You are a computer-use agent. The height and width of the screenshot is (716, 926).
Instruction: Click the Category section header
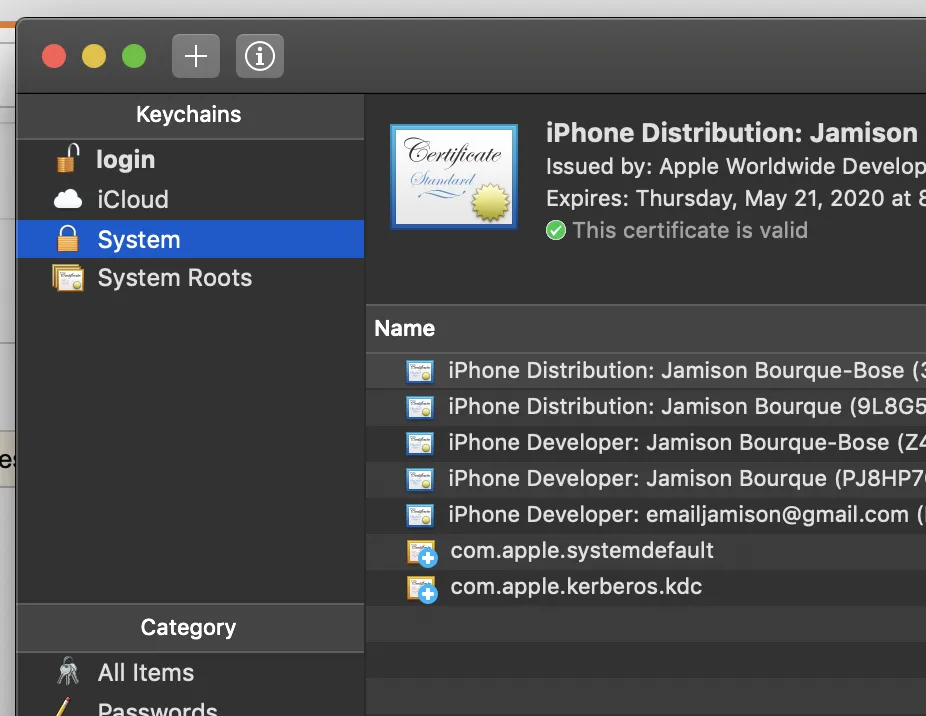coord(188,627)
